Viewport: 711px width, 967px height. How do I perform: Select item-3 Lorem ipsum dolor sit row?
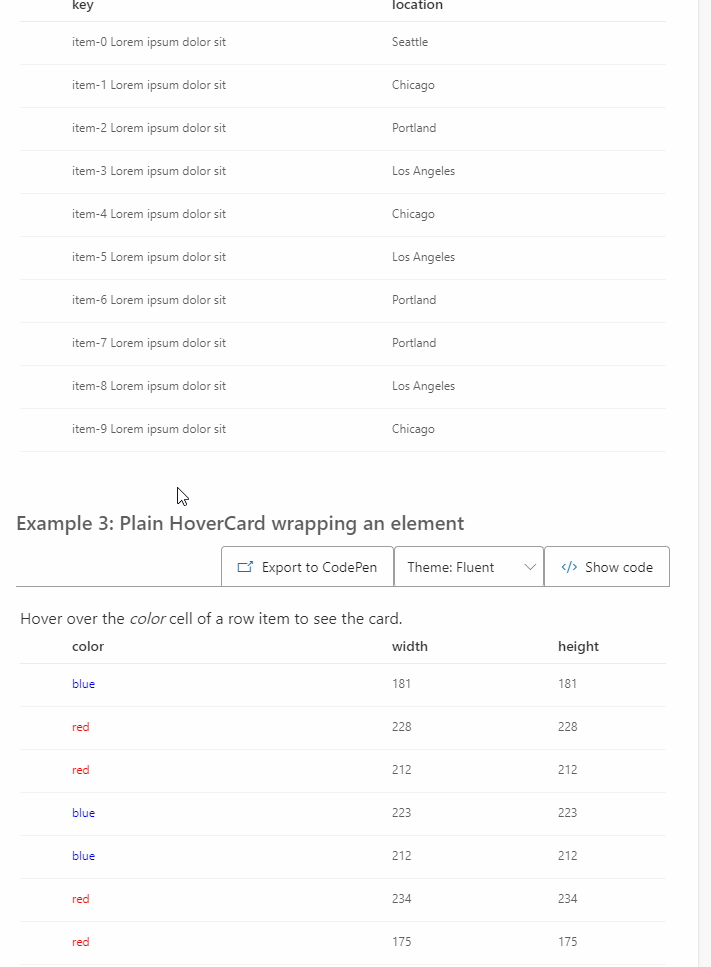343,171
